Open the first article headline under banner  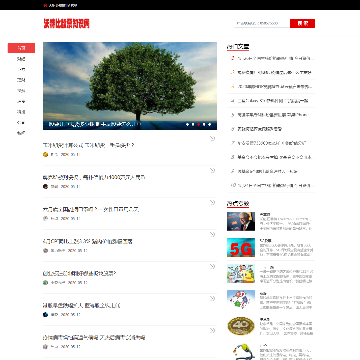88,145
